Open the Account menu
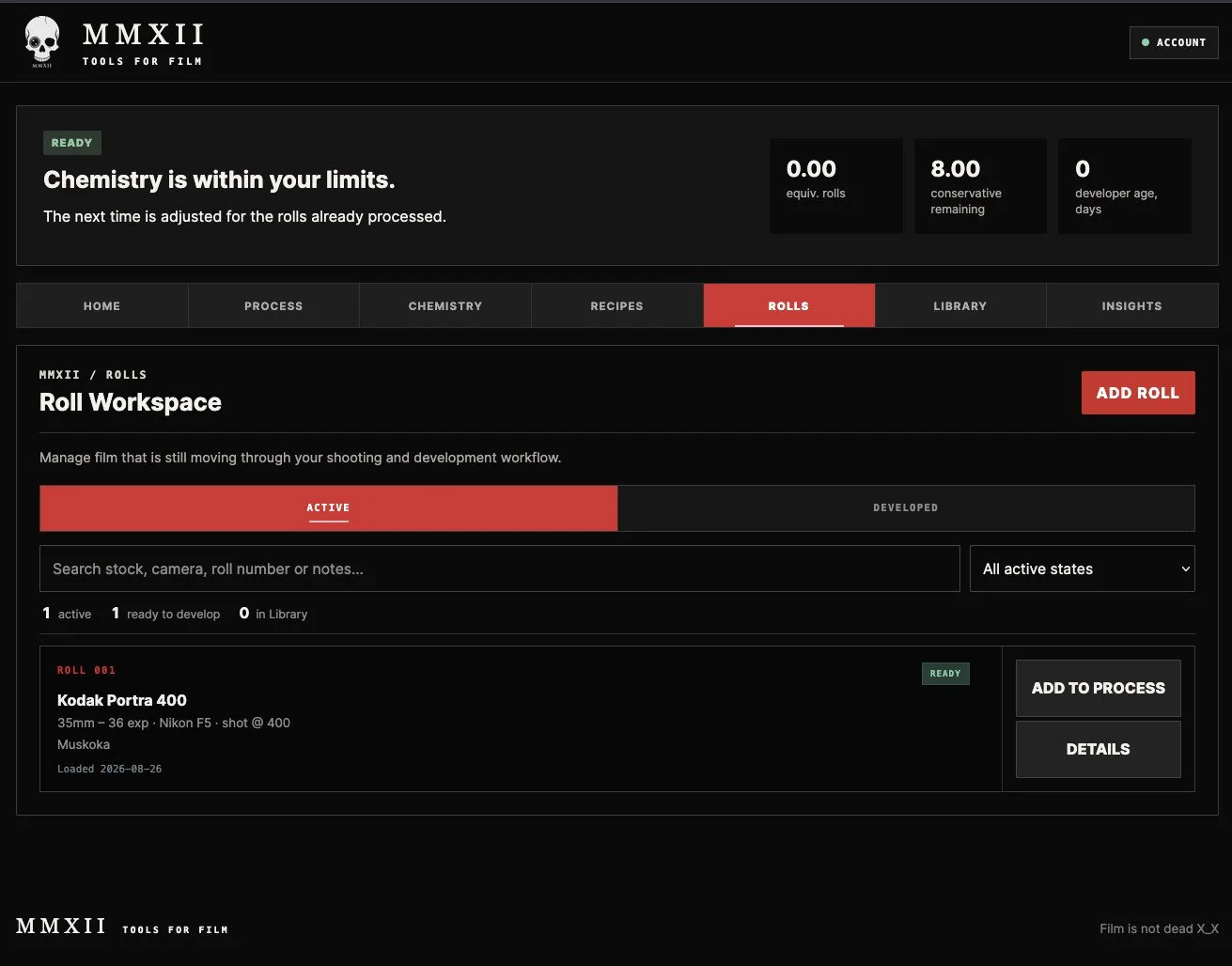 pos(1174,42)
